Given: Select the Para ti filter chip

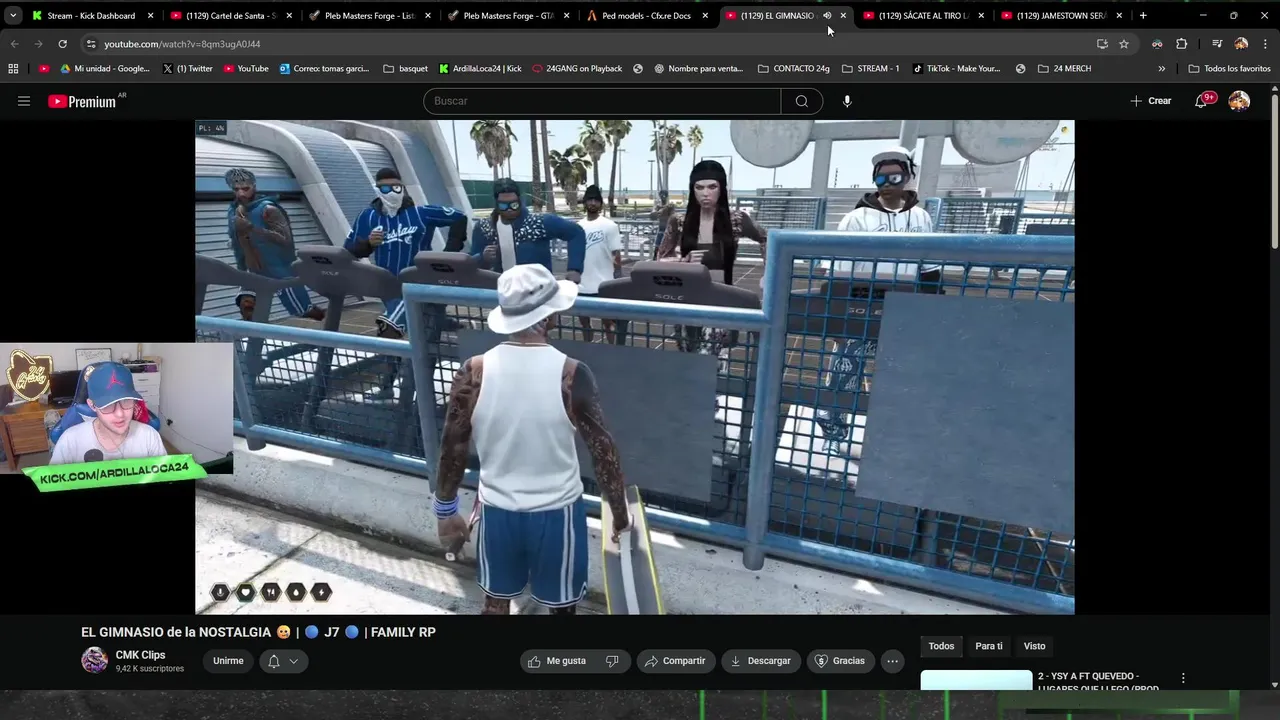Looking at the screenshot, I should point(989,646).
